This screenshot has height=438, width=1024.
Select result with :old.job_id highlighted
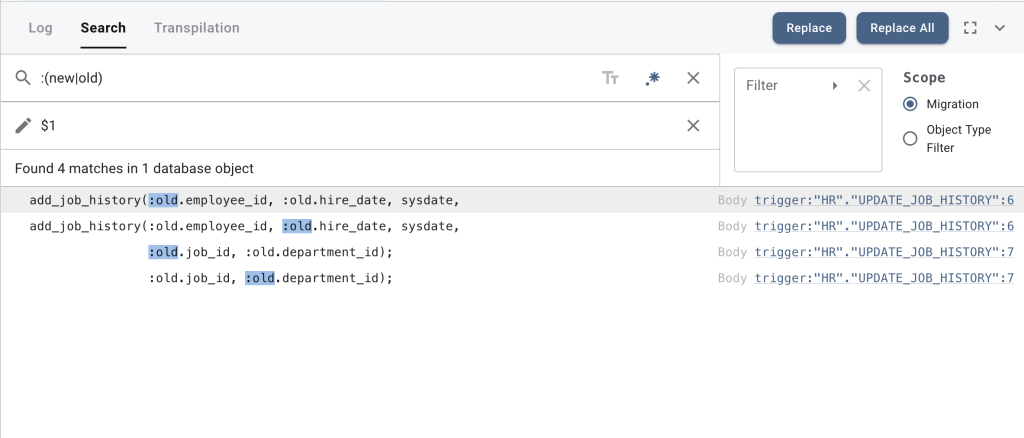point(512,252)
